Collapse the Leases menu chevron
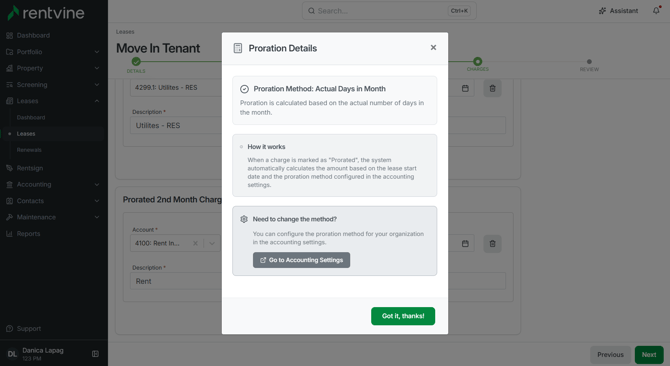Viewport: 670px width, 366px height. pos(97,101)
